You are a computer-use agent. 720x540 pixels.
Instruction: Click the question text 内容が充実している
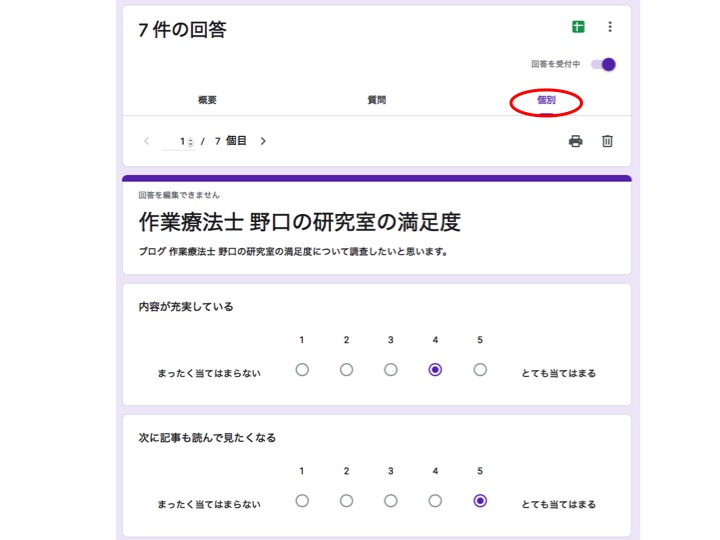click(x=186, y=307)
